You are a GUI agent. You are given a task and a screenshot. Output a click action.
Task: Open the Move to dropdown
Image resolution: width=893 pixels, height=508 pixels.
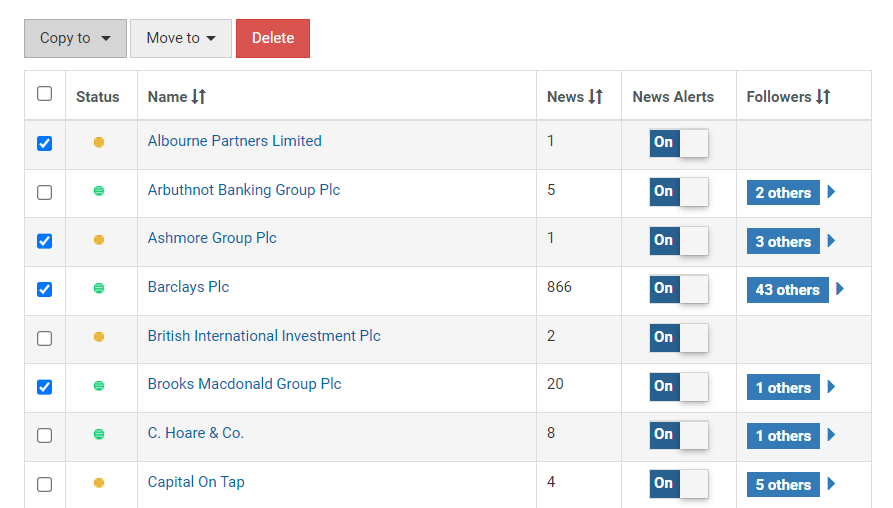coord(181,38)
